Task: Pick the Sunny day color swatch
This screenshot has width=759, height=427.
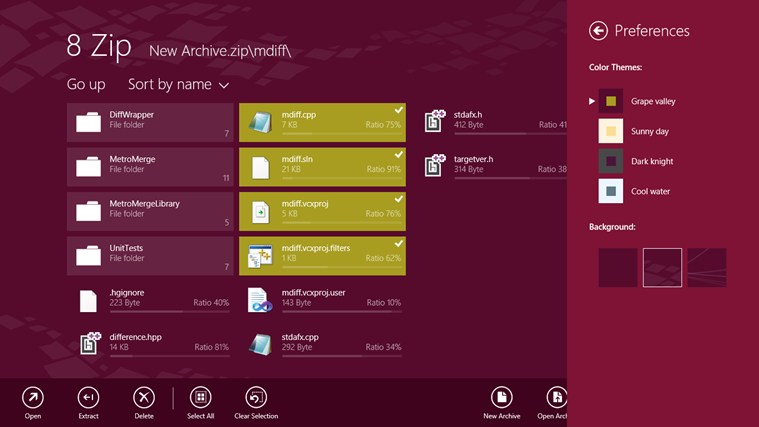Action: tap(611, 131)
